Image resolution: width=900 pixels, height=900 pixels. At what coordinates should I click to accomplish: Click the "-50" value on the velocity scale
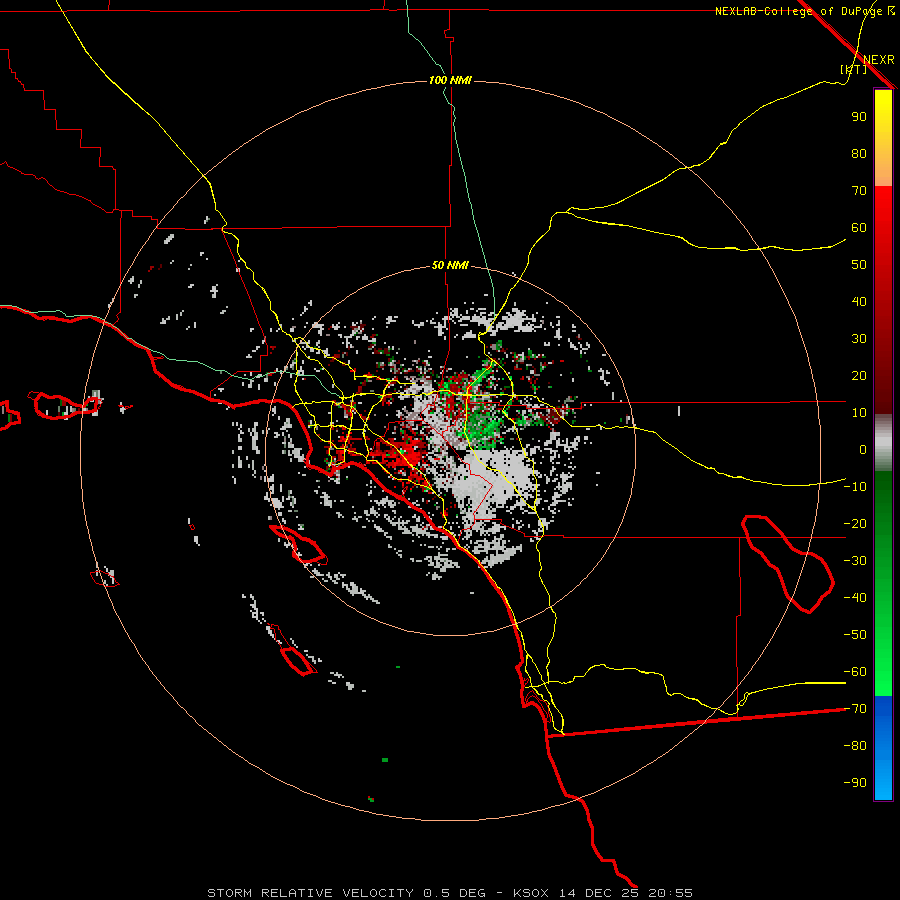point(855,635)
